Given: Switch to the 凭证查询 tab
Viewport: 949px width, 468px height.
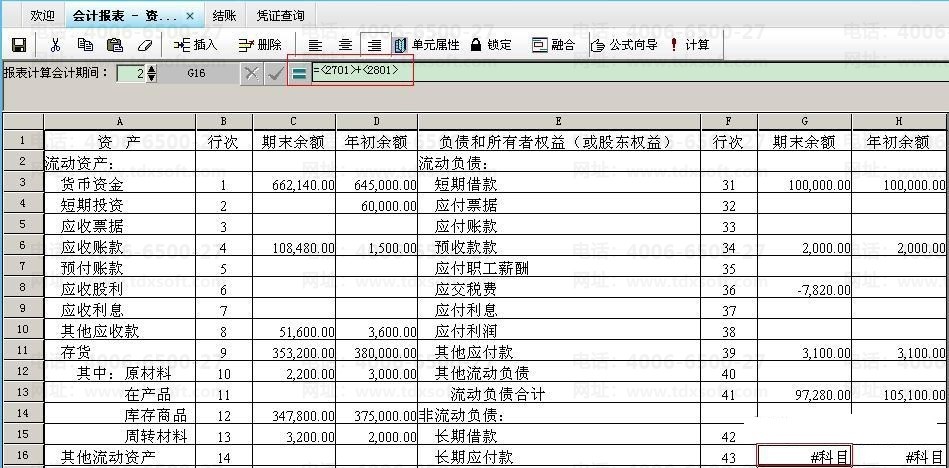Looking at the screenshot, I should point(280,16).
